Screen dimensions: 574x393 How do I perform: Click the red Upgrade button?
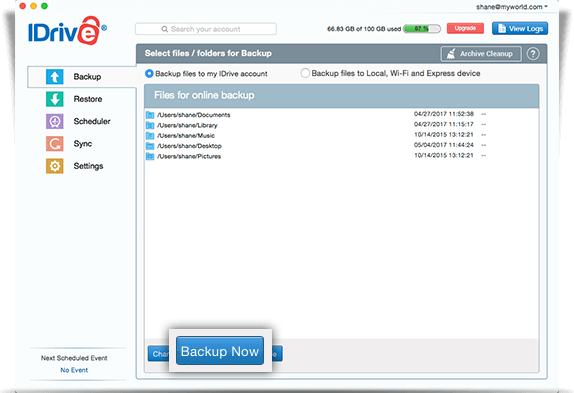pos(465,28)
